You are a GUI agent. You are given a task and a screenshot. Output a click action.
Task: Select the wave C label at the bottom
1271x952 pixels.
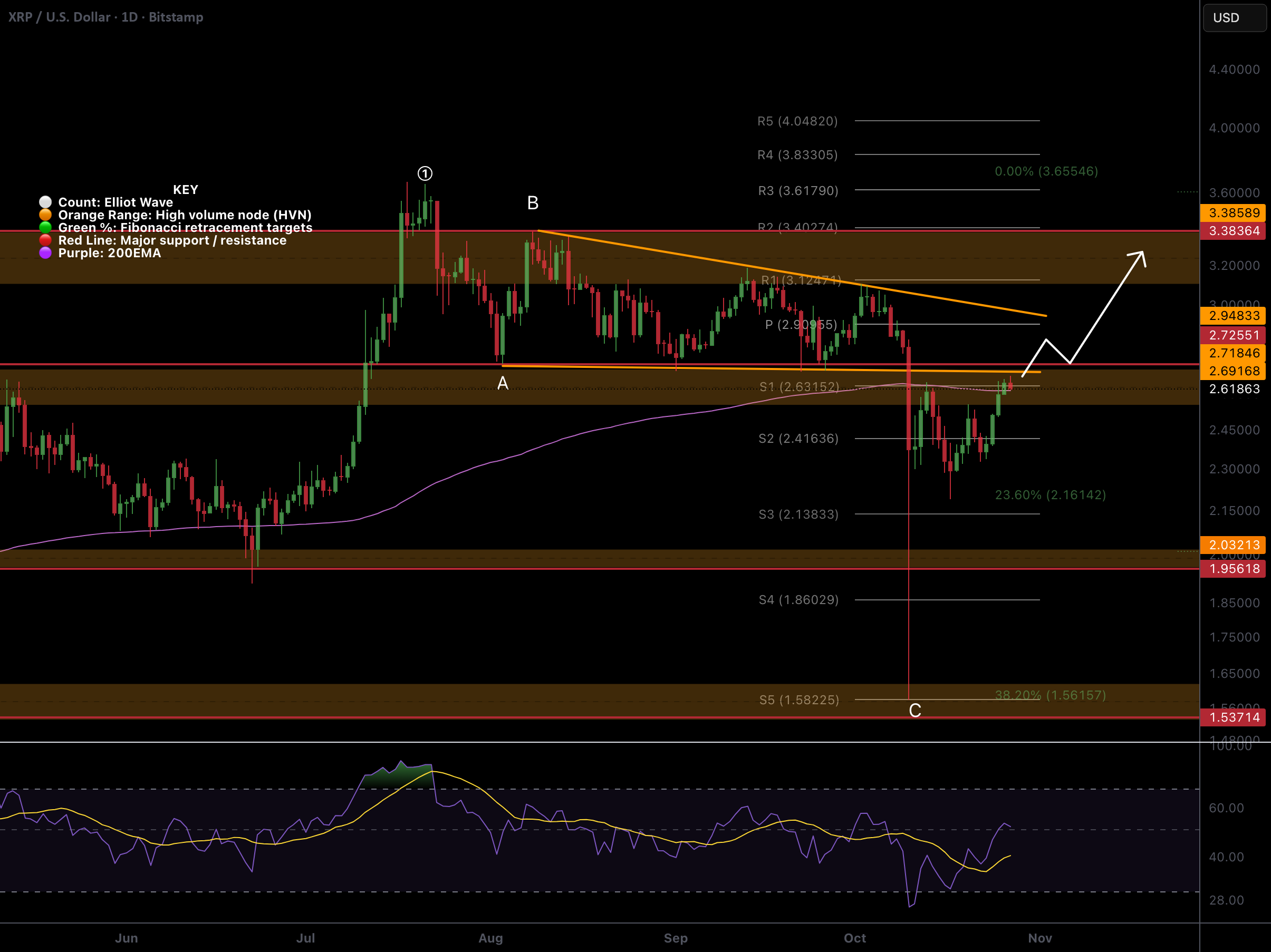(x=915, y=711)
